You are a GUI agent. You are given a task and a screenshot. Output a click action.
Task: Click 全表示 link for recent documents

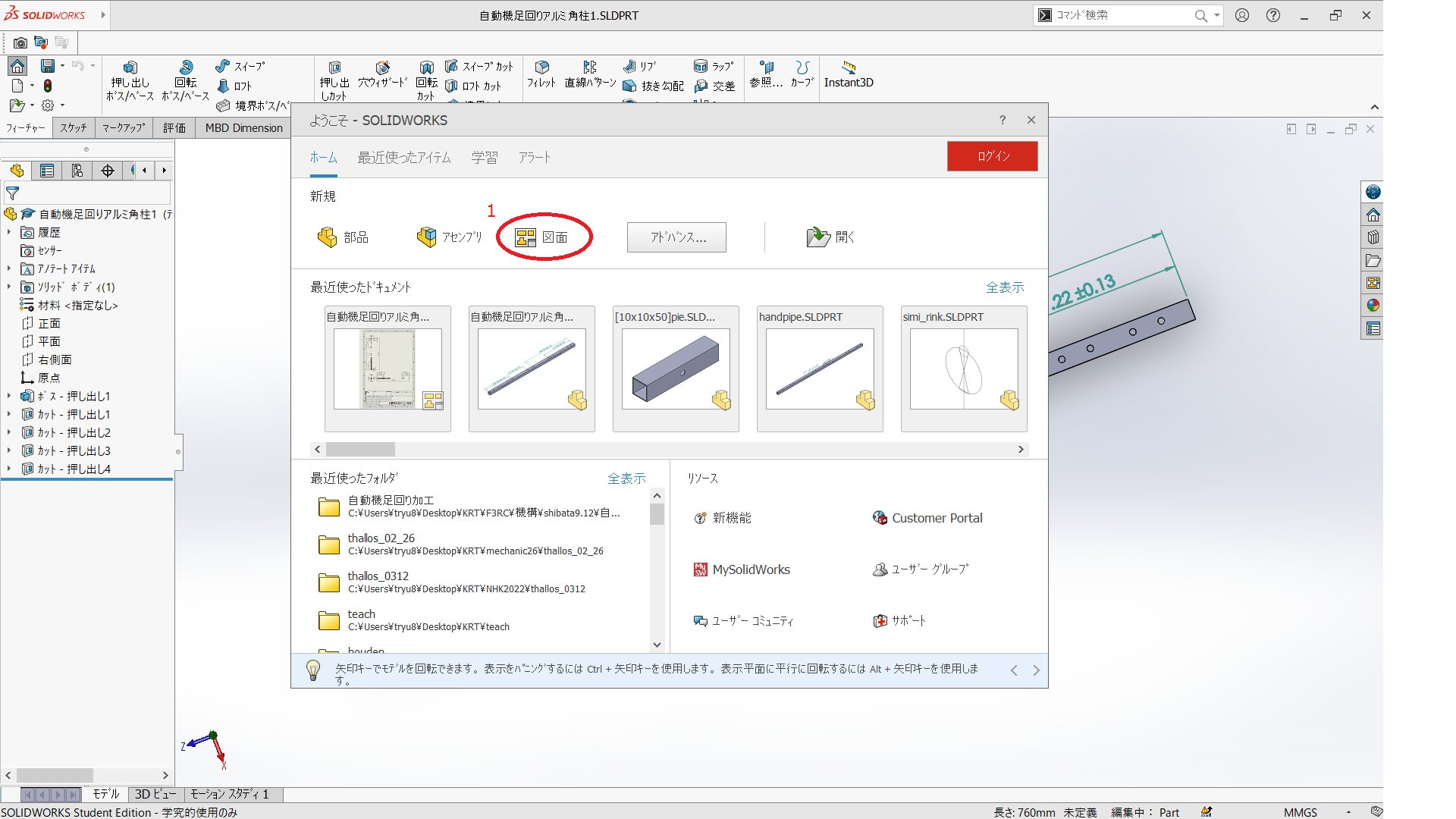[1005, 287]
